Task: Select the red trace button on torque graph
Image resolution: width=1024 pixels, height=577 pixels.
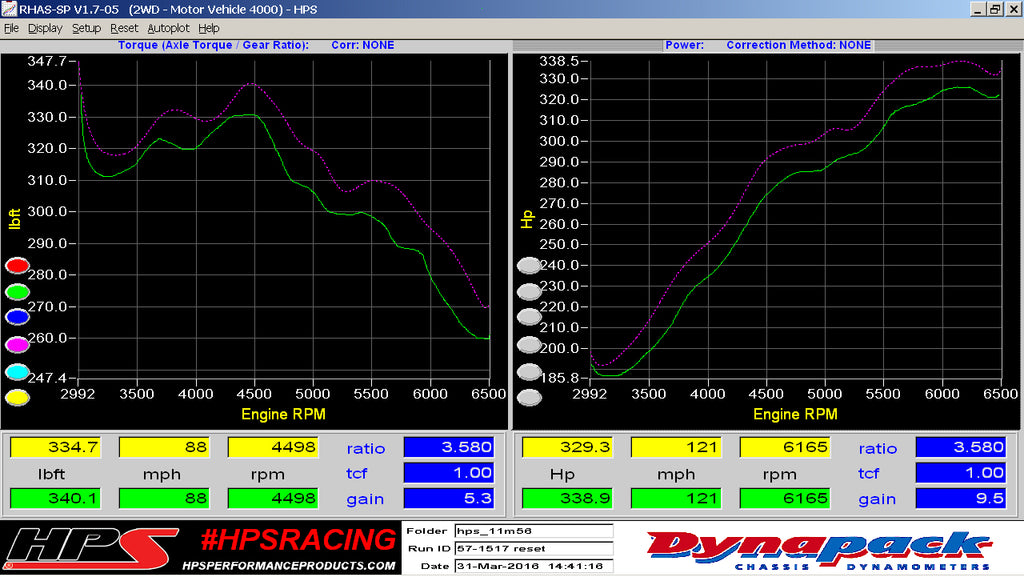Action: click(x=16, y=265)
